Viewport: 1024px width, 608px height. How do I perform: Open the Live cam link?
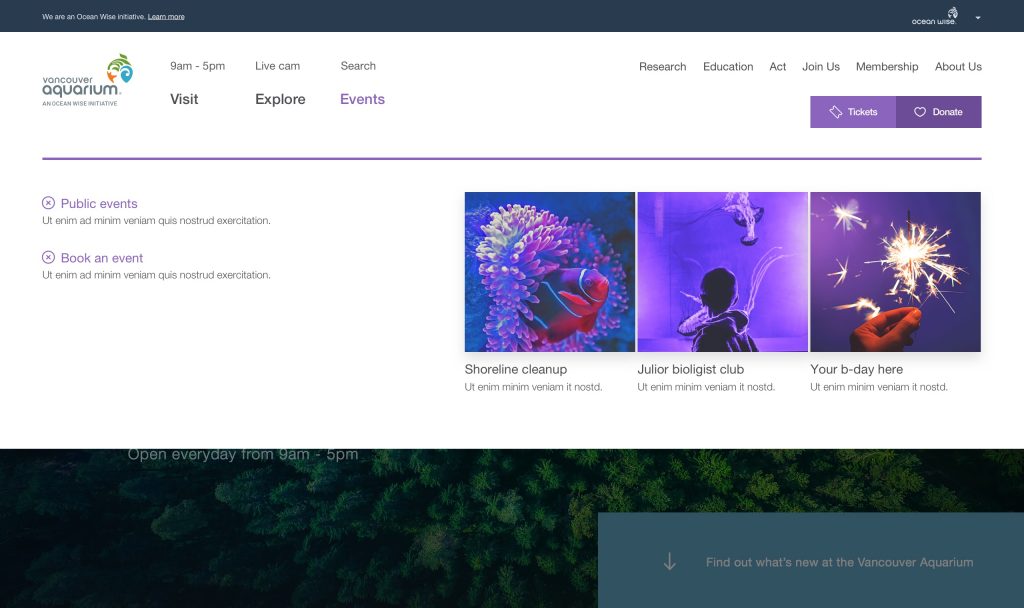point(278,66)
